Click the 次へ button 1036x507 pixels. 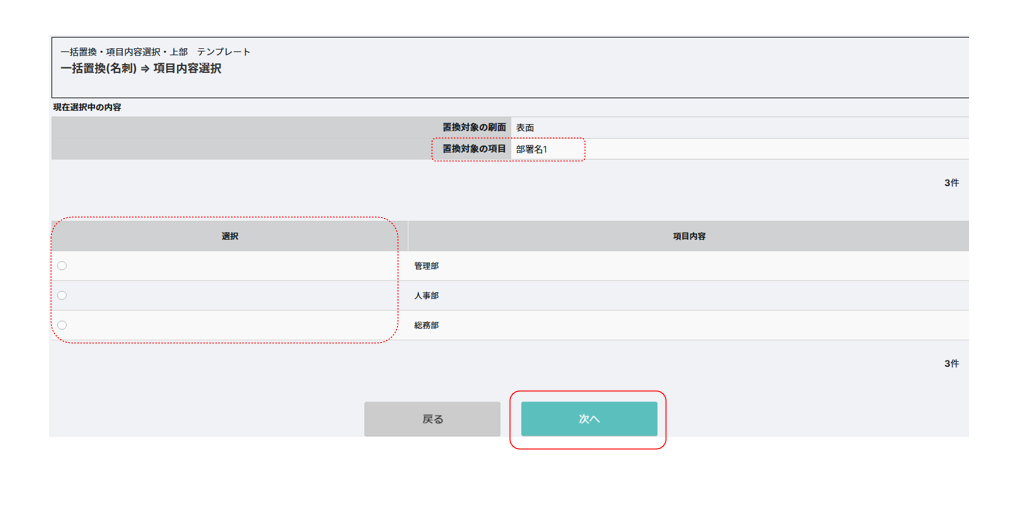pyautogui.click(x=589, y=419)
